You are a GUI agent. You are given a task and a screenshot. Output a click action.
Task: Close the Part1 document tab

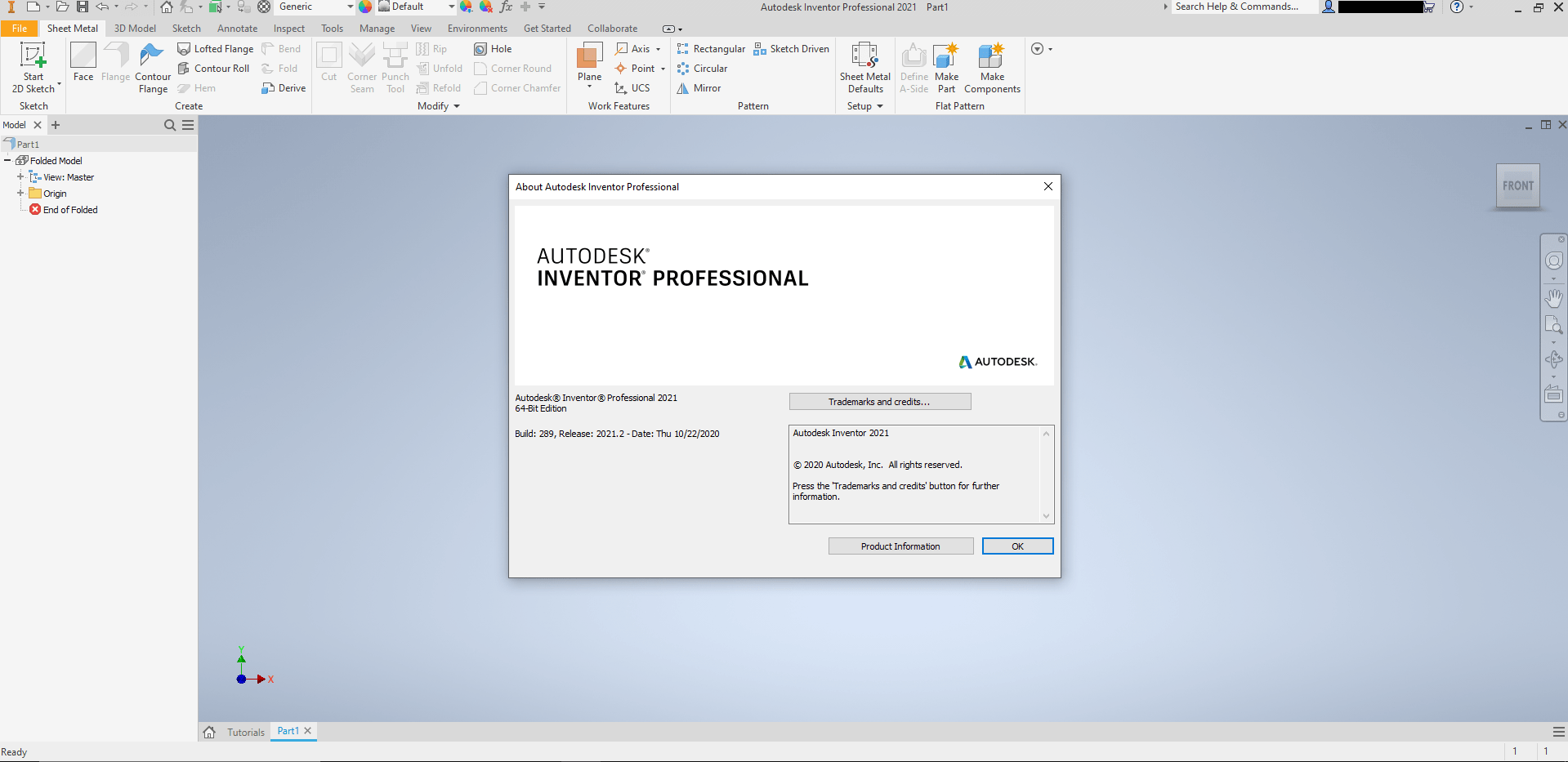[308, 731]
